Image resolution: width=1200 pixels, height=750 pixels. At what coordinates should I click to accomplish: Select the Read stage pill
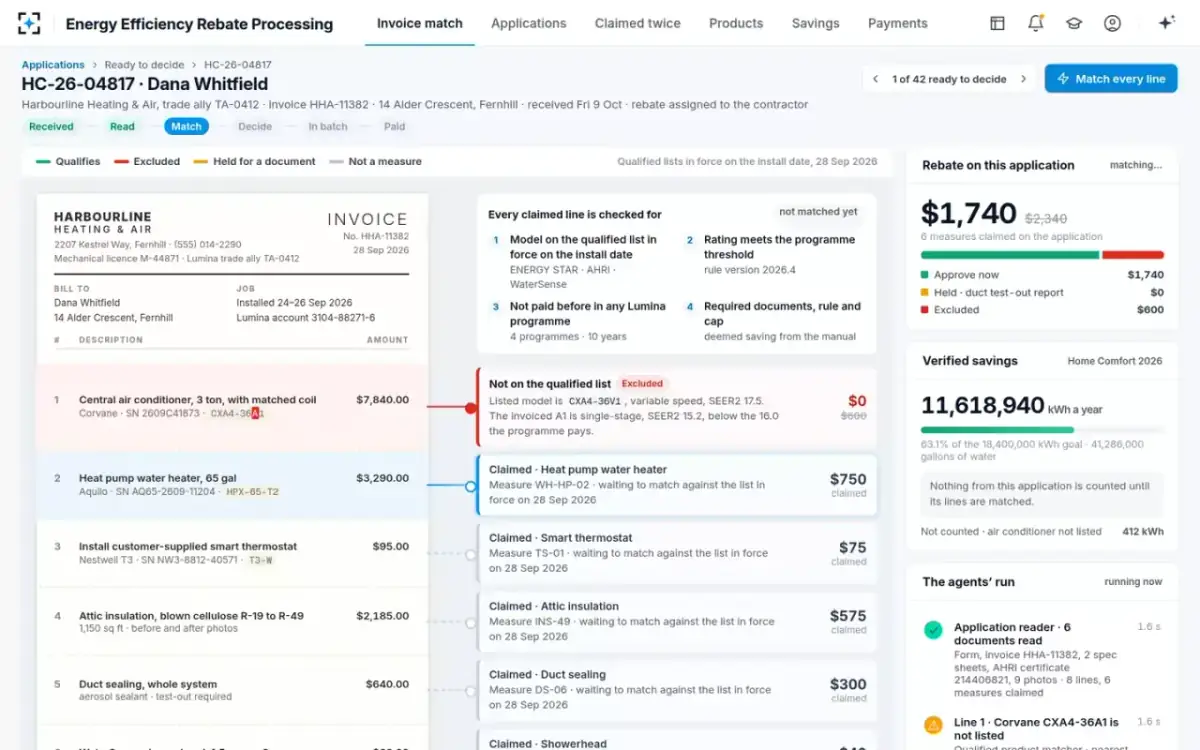tap(122, 127)
